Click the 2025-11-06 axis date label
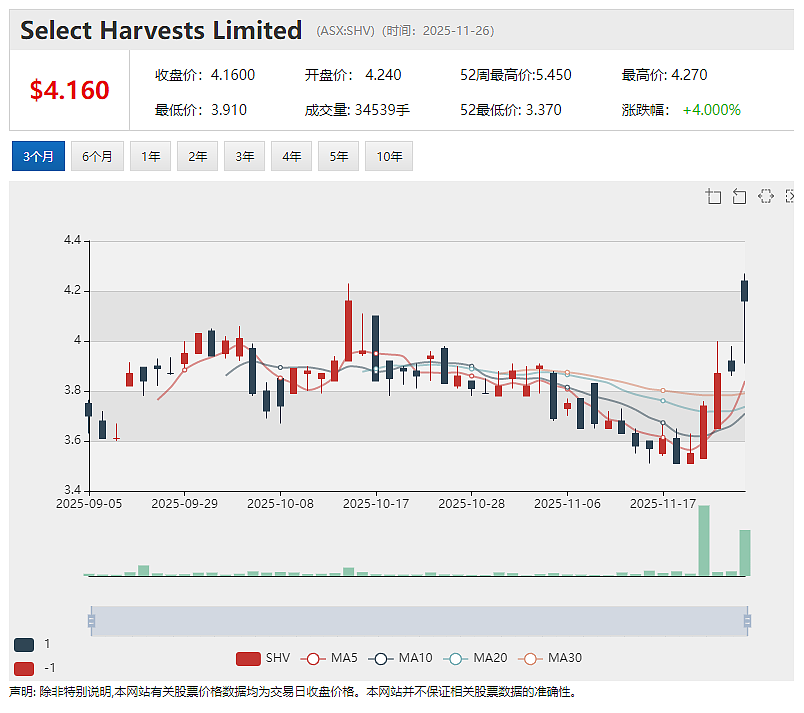 pos(568,504)
